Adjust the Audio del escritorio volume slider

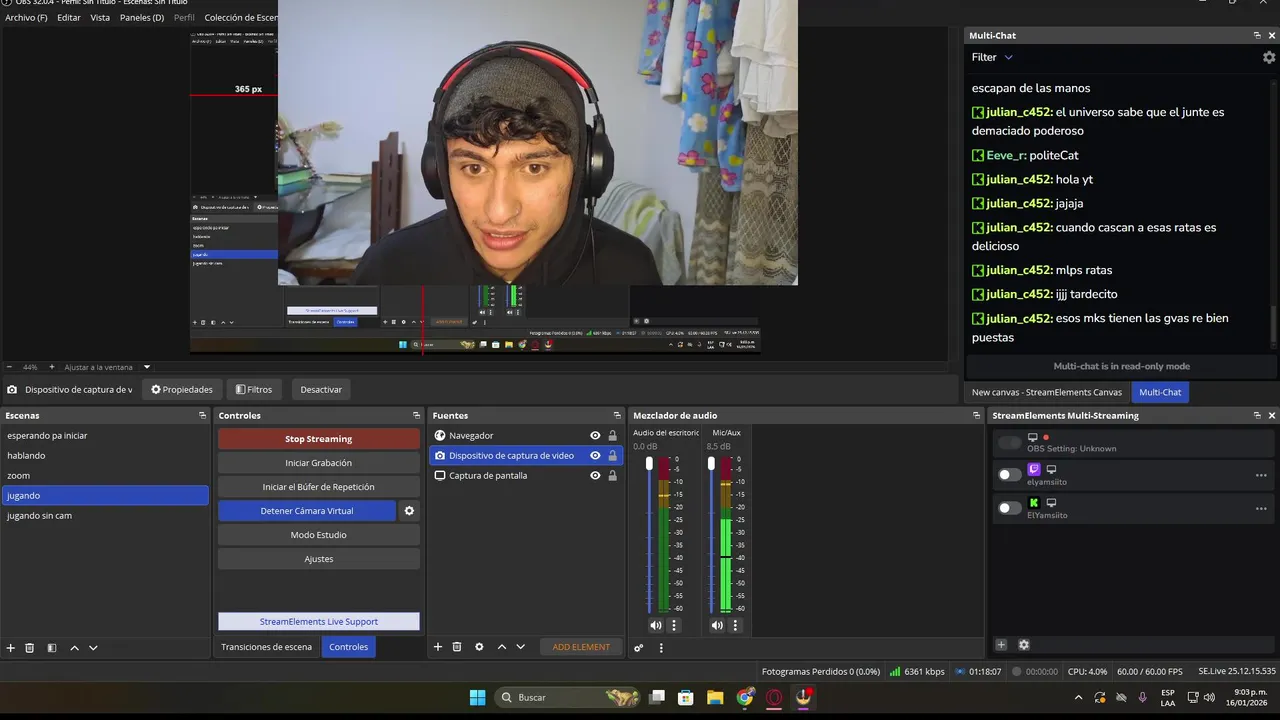coord(649,464)
